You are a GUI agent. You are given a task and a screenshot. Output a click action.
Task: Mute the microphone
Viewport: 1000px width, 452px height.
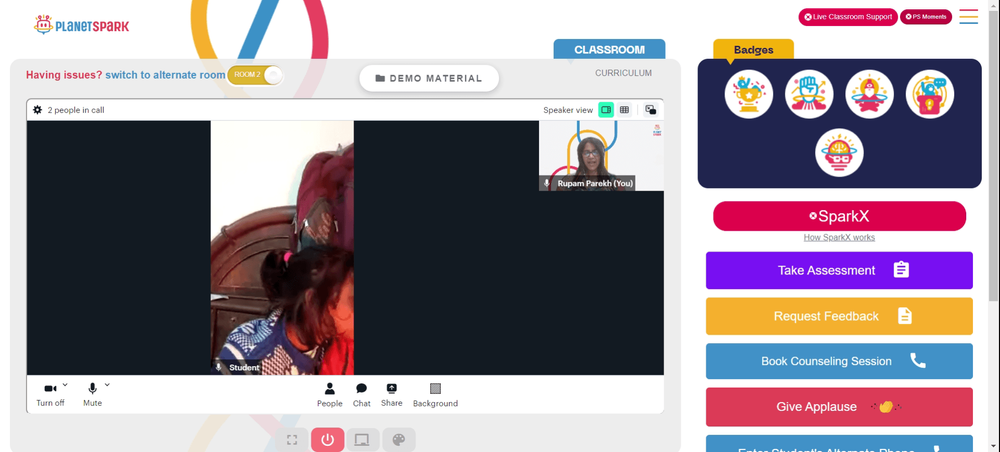(x=92, y=395)
